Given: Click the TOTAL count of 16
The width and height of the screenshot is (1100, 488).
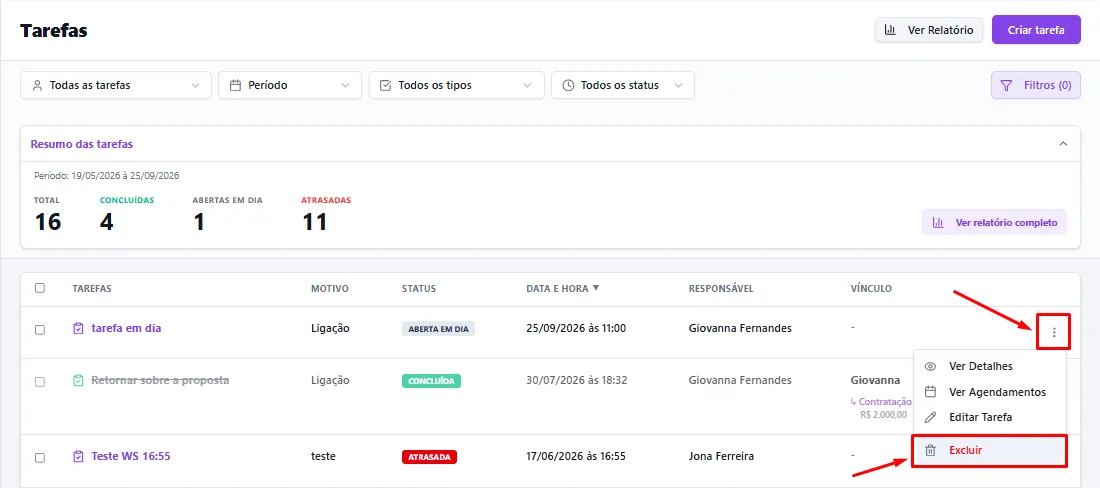Looking at the screenshot, I should point(48,222).
